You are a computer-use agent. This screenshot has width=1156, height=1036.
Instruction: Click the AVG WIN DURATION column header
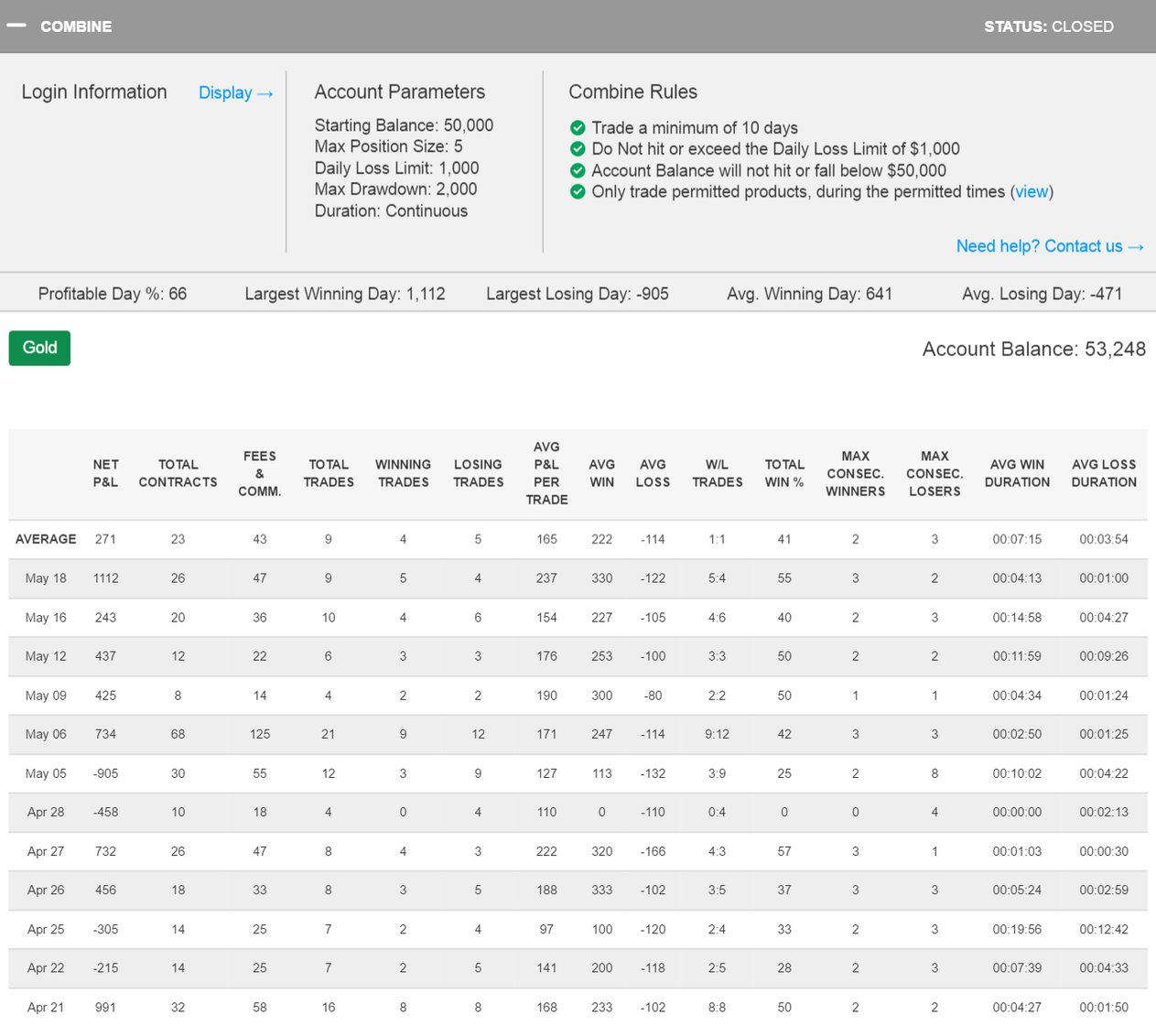coord(1017,473)
